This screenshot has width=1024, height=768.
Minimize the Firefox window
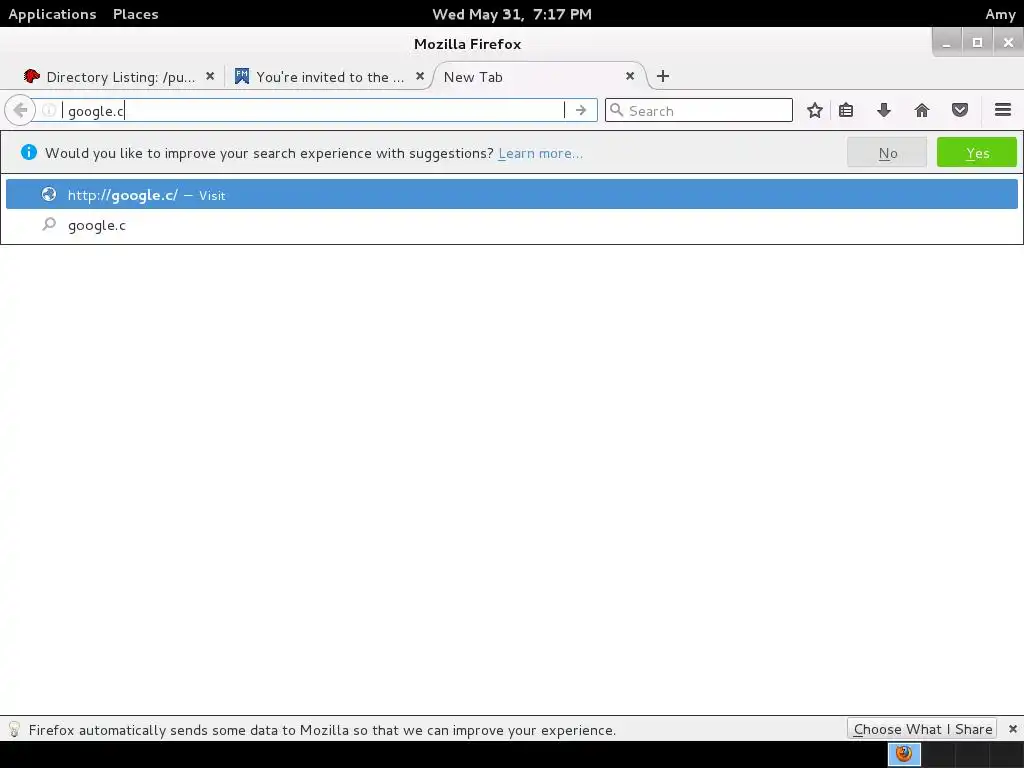point(946,43)
